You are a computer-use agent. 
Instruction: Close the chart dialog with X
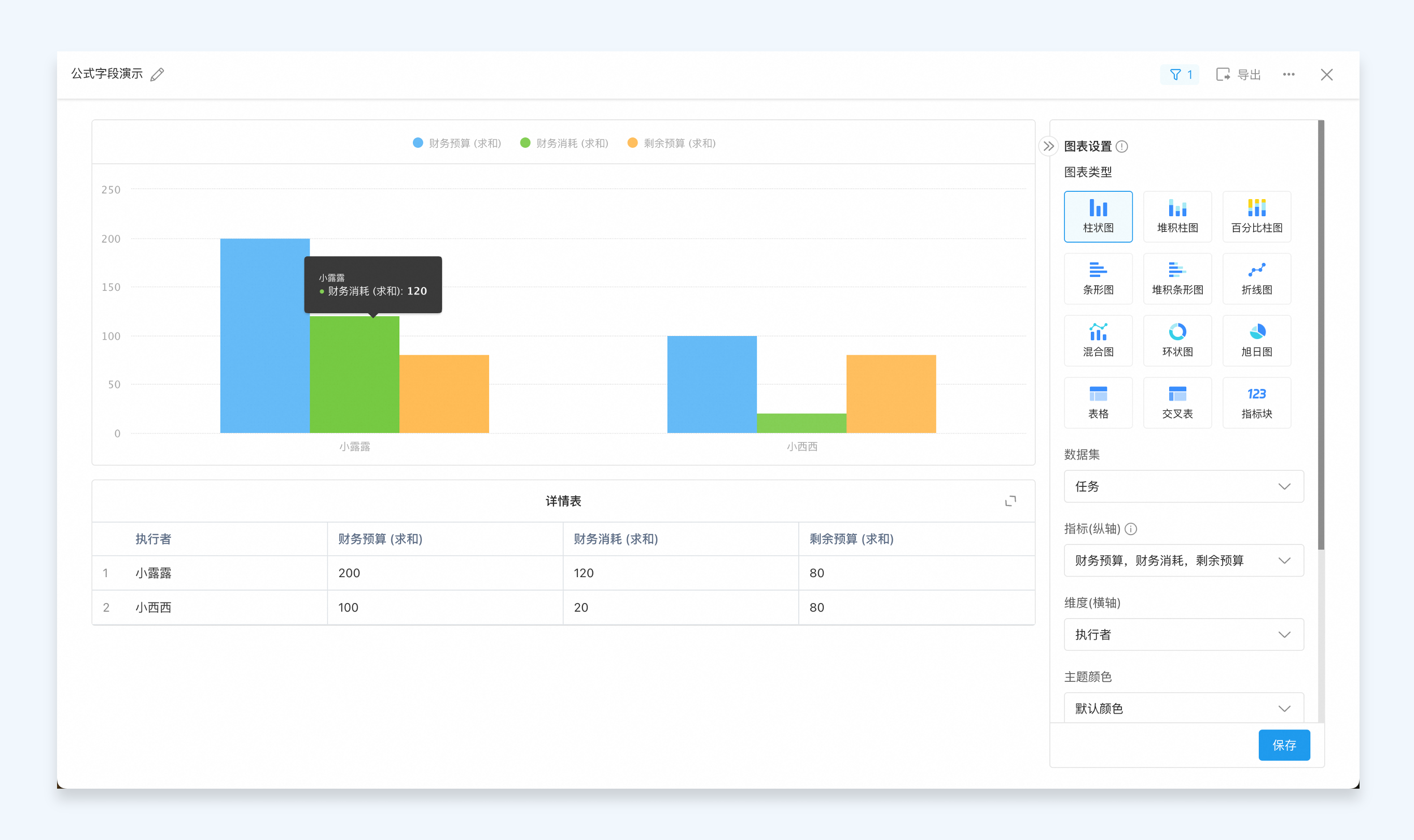tap(1327, 75)
